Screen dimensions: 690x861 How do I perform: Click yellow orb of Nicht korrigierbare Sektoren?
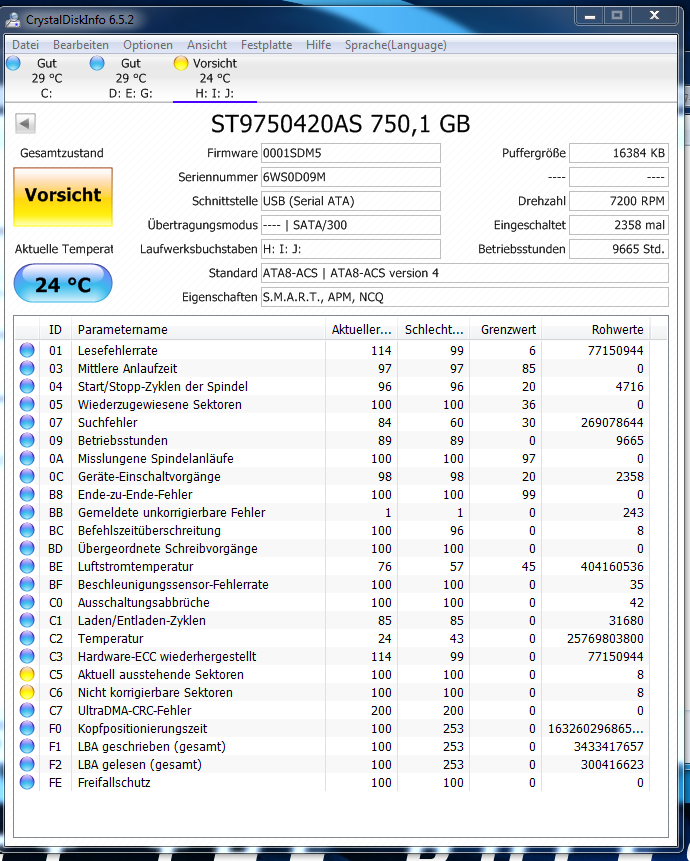click(x=27, y=692)
